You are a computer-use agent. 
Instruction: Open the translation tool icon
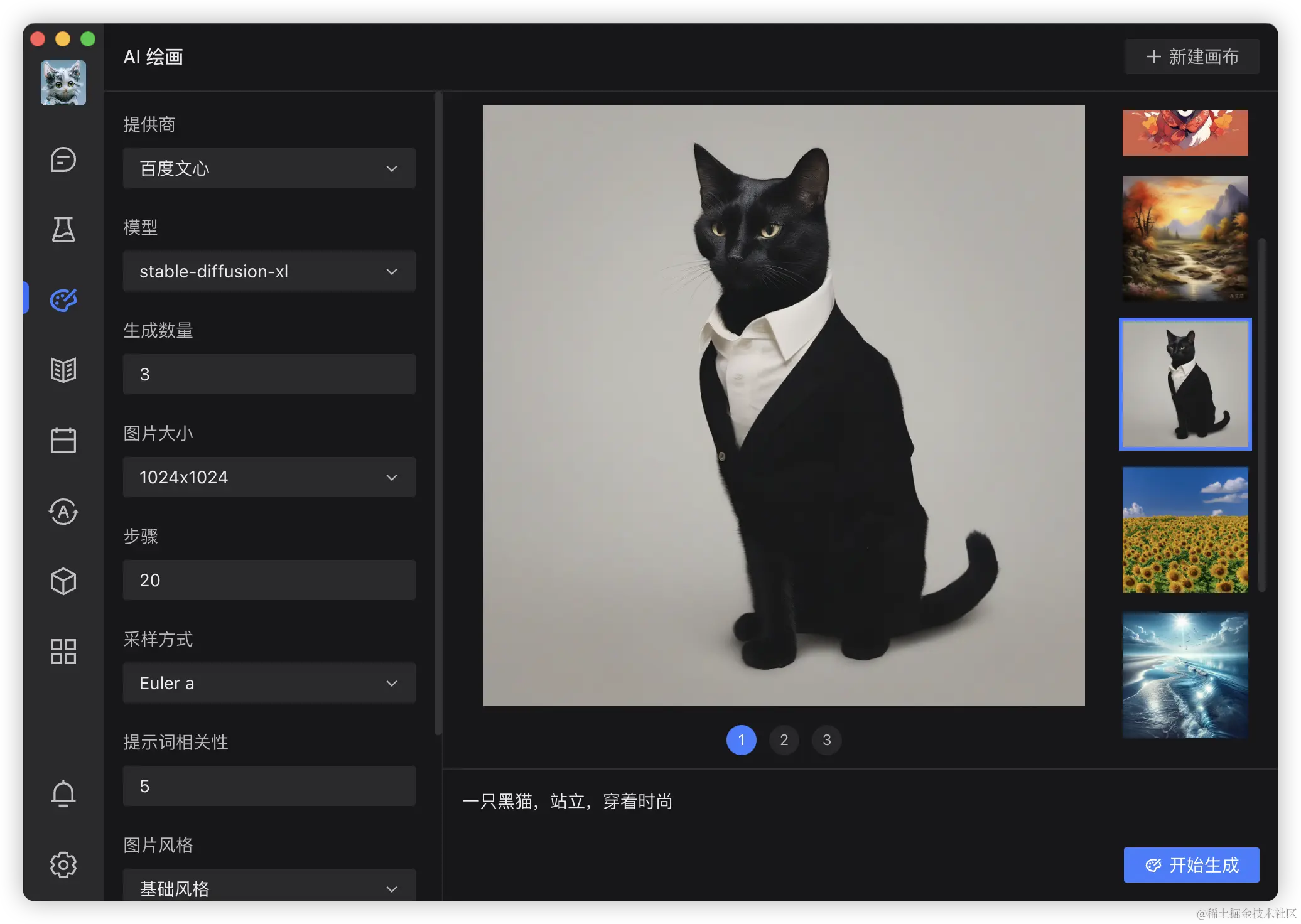pyautogui.click(x=63, y=512)
